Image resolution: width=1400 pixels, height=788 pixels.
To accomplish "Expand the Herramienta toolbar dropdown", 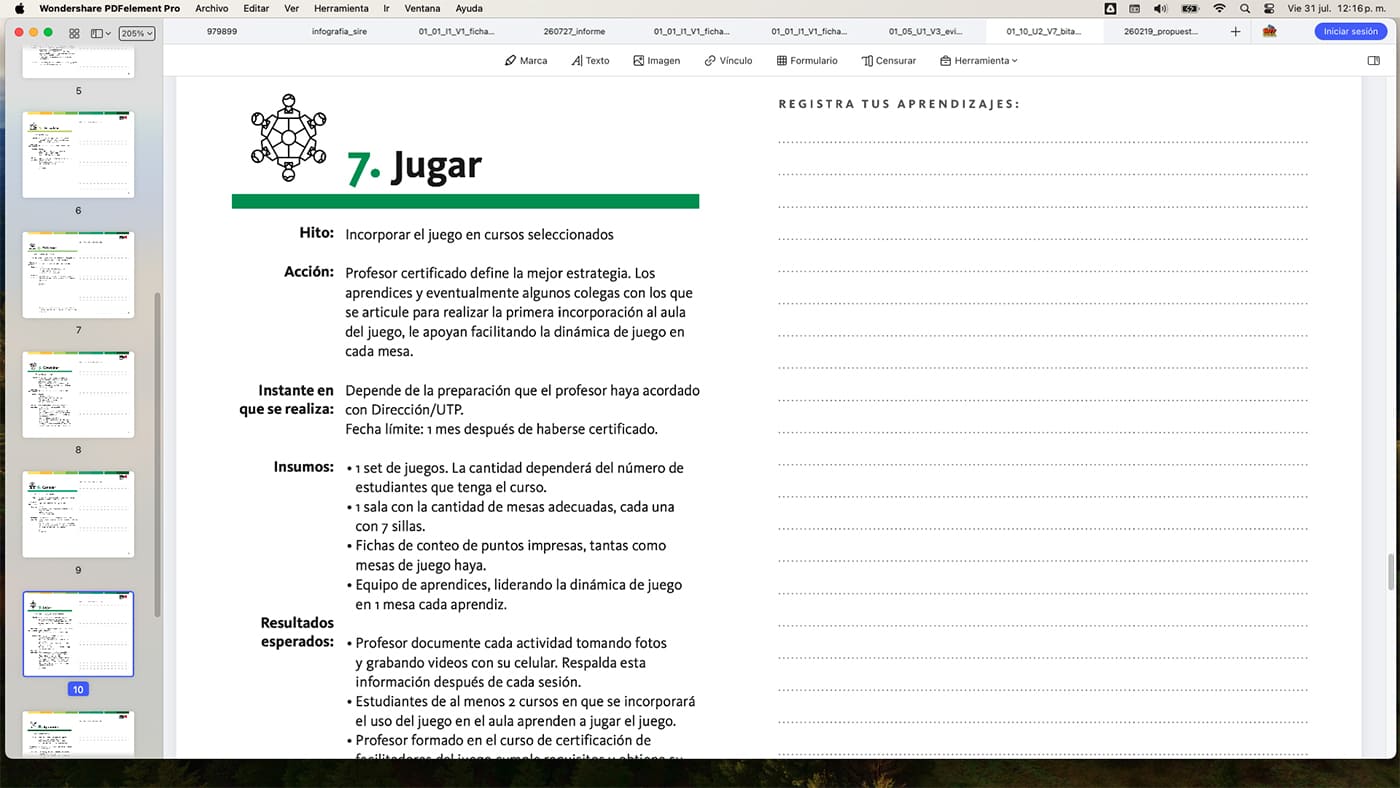I will click(979, 61).
